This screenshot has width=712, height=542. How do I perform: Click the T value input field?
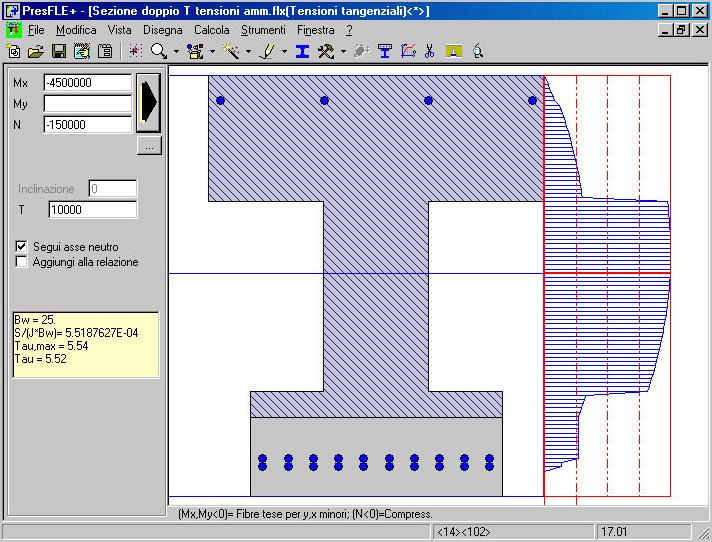pos(92,209)
